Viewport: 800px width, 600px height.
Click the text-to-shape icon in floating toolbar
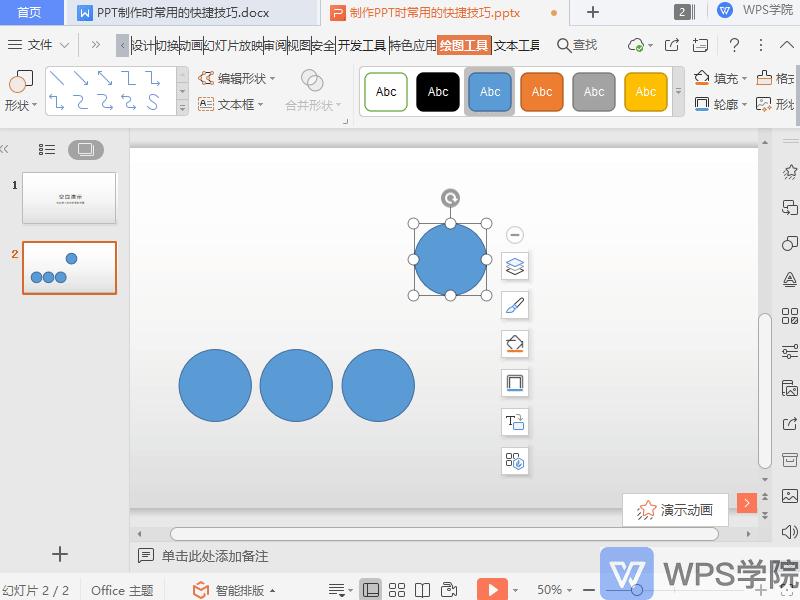pyautogui.click(x=514, y=422)
